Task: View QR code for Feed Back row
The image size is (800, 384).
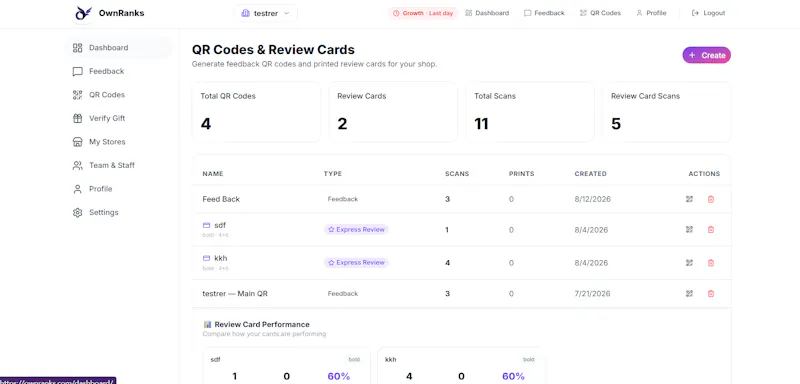Action: tap(689, 199)
